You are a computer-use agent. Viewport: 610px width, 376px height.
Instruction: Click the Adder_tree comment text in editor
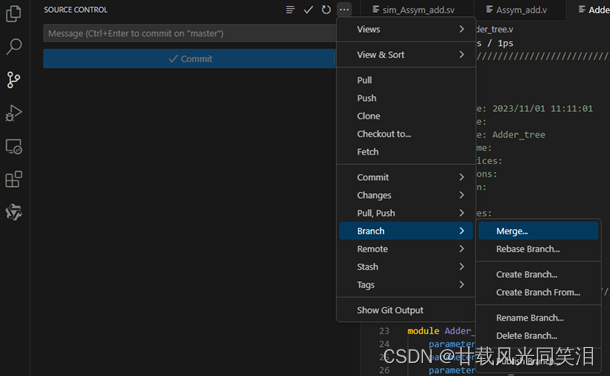519,135
